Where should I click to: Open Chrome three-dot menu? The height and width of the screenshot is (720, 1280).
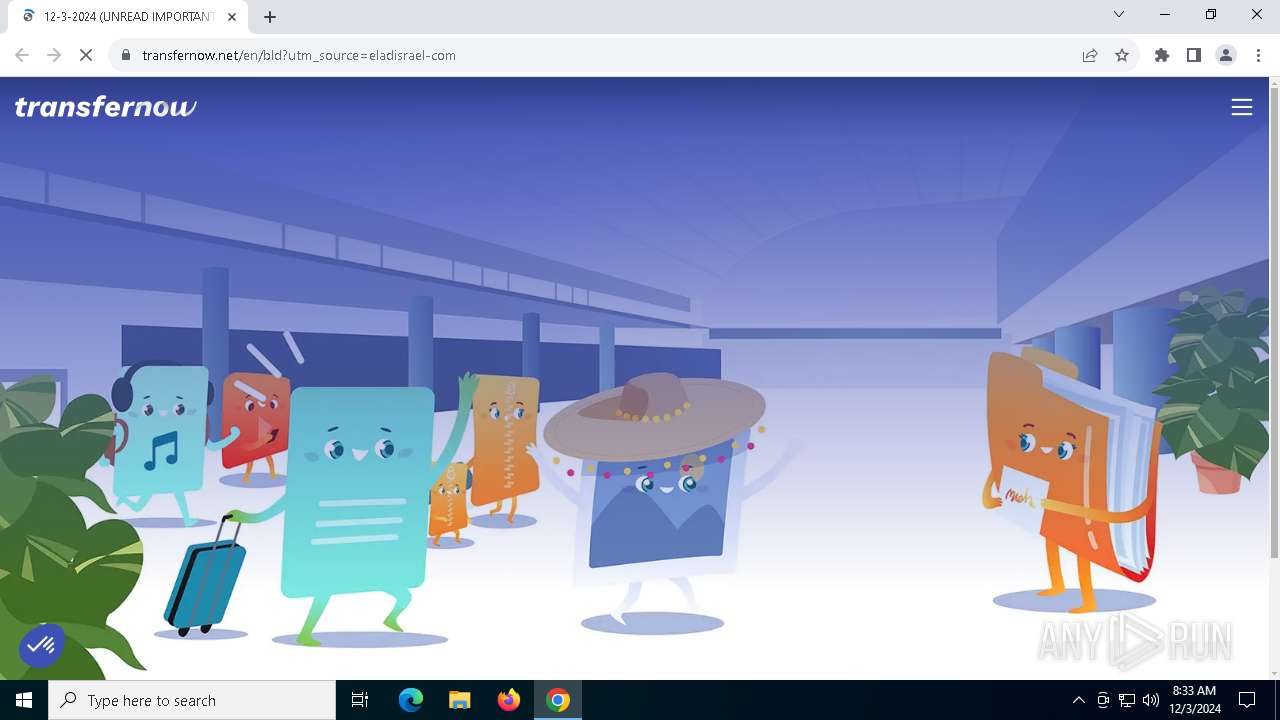click(x=1258, y=55)
